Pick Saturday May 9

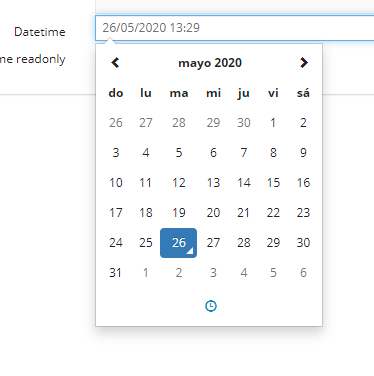click(x=303, y=153)
